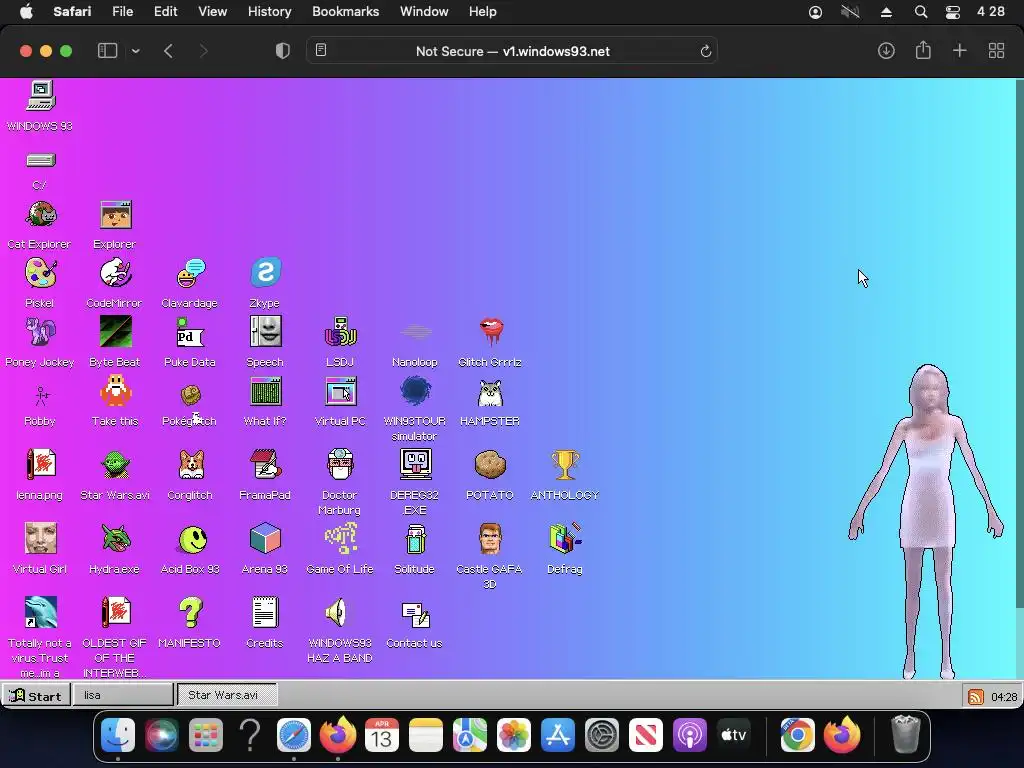This screenshot has width=1024, height=768.
Task: Click the Safari address bar
Action: coord(512,51)
